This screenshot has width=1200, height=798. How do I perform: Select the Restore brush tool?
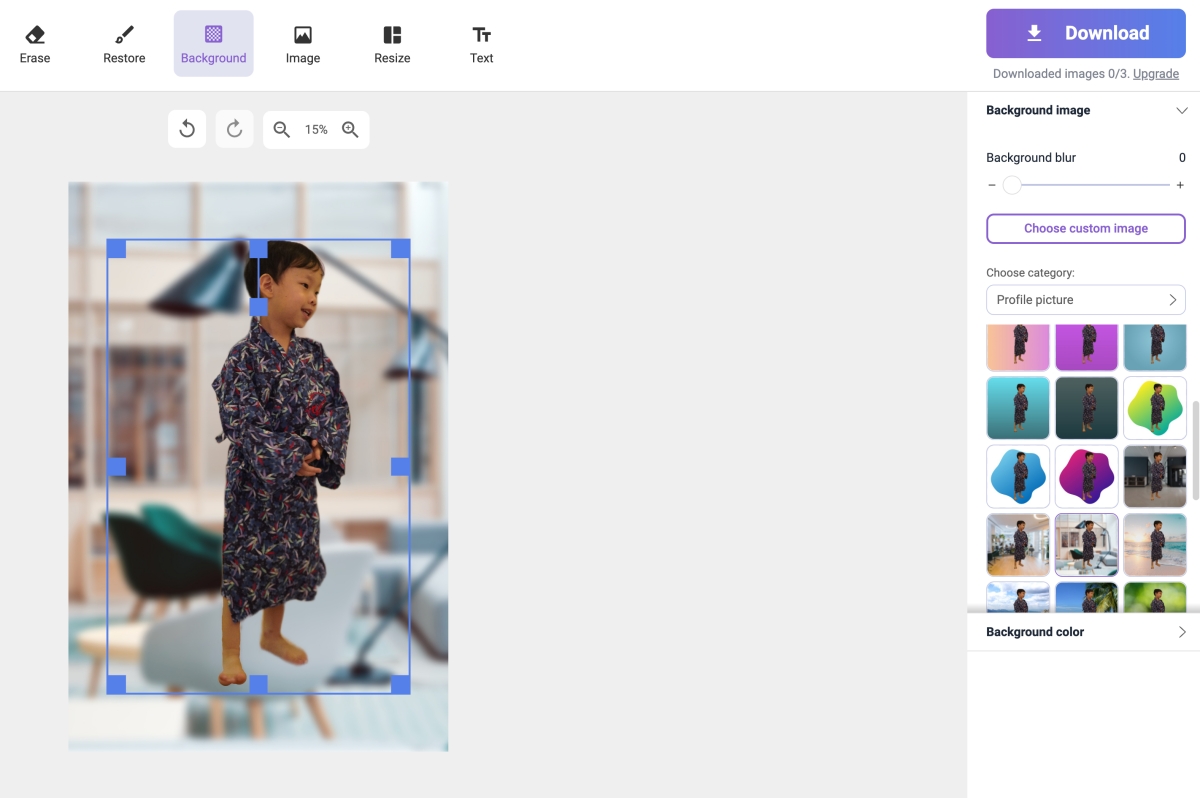point(124,44)
